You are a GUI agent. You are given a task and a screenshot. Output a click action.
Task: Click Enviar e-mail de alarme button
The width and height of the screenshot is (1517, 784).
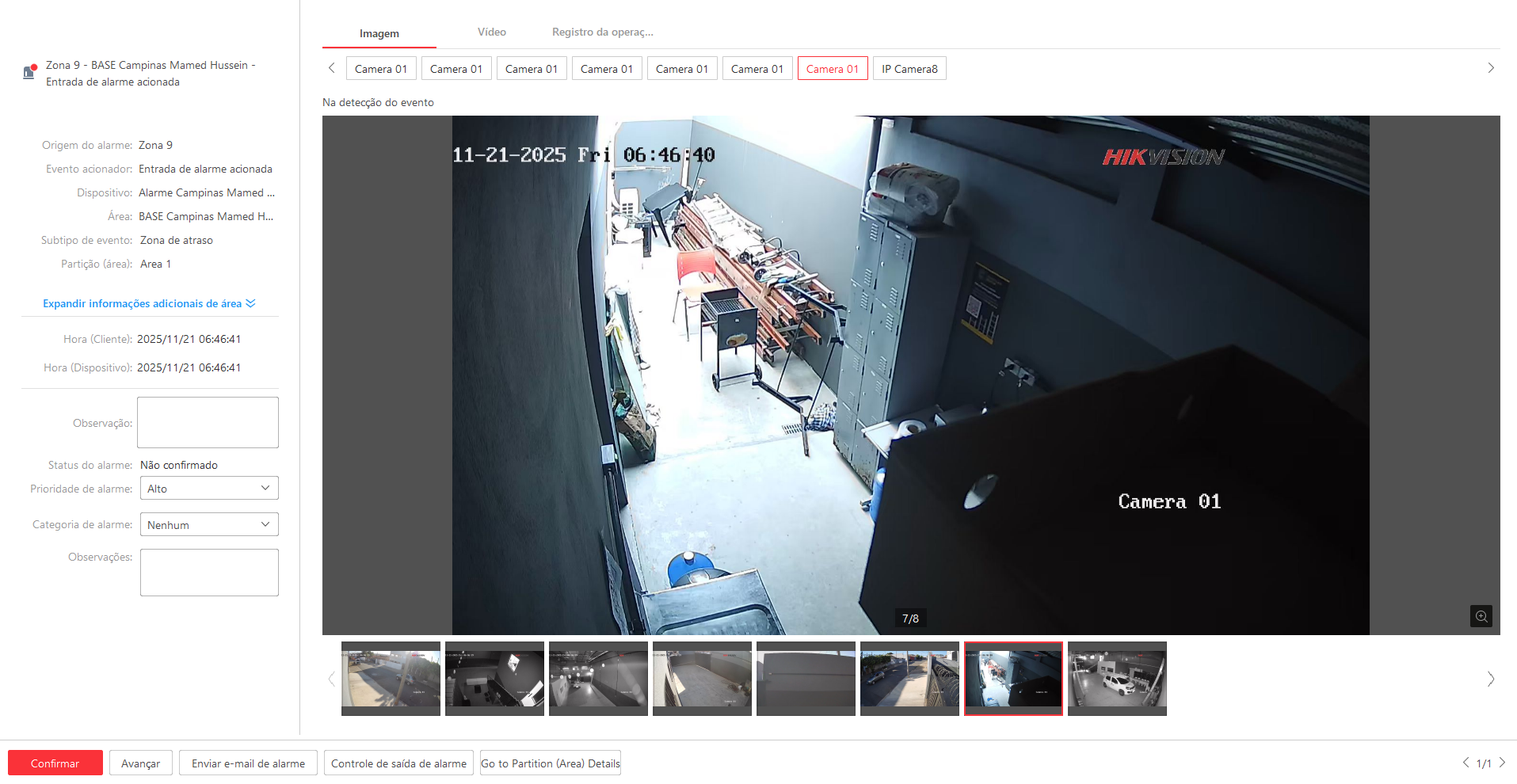click(248, 763)
